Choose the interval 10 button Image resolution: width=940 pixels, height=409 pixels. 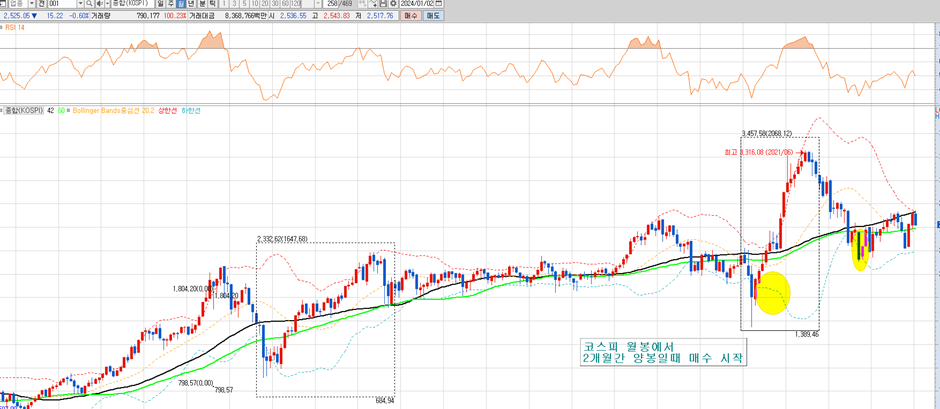tap(255, 3)
